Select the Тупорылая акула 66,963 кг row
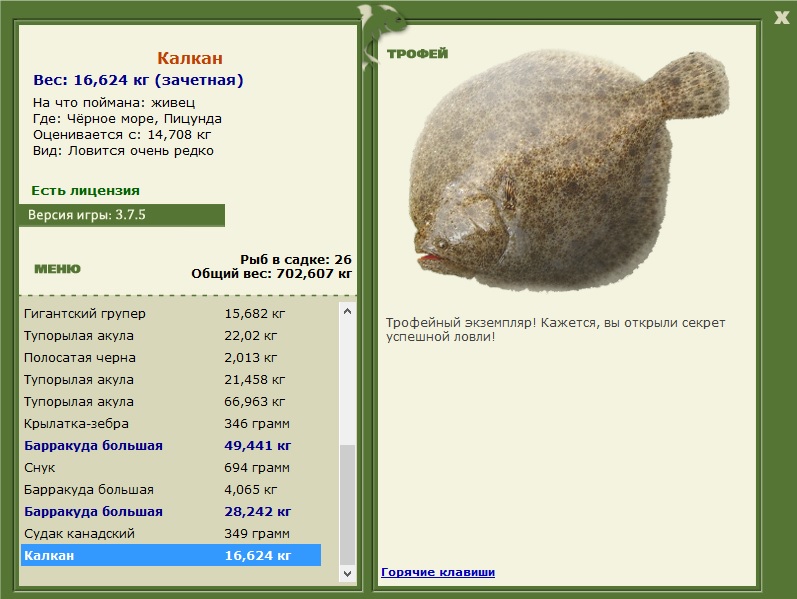 (171, 402)
